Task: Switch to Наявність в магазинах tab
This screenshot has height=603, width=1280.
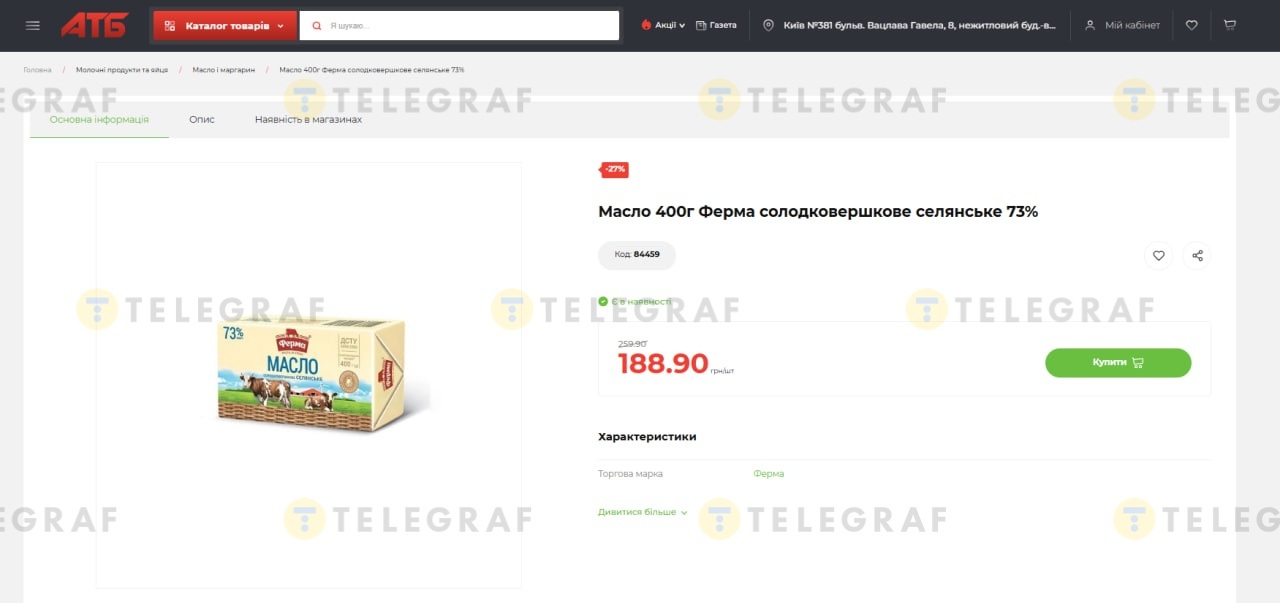Action: 308,119
